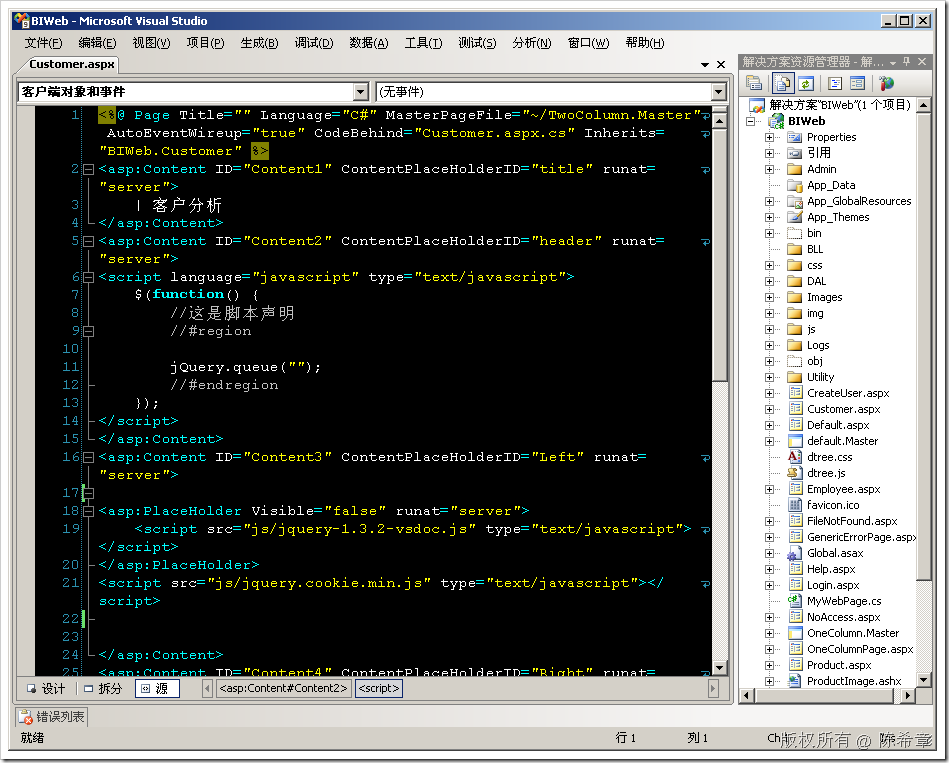Expand the App_GlobalResources folder
The width and height of the screenshot is (949, 763).
(769, 201)
